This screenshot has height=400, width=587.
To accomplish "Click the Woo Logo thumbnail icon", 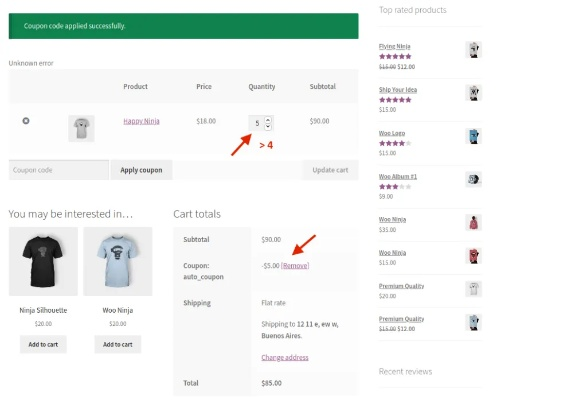I will [x=474, y=136].
